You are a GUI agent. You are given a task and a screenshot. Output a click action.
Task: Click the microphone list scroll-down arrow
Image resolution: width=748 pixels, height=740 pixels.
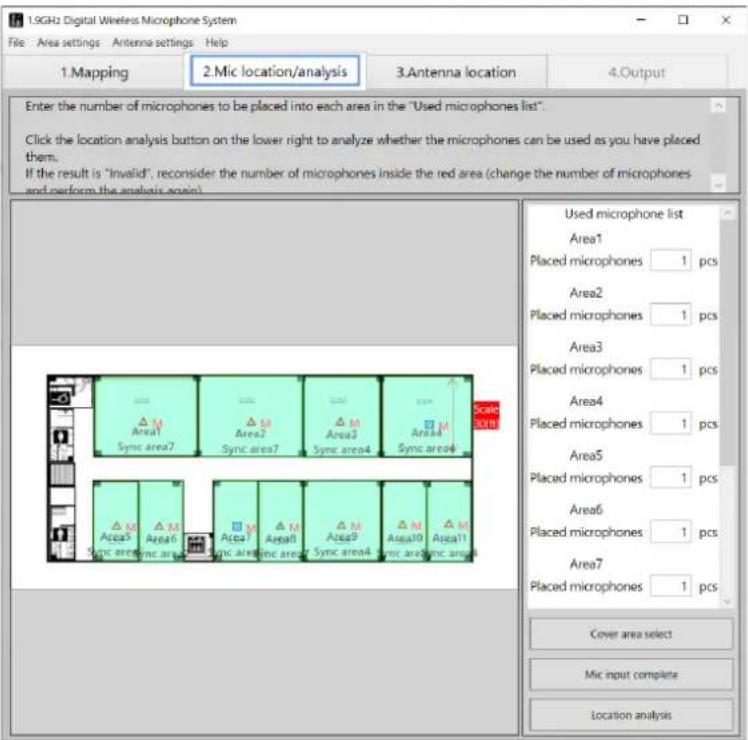click(x=727, y=602)
